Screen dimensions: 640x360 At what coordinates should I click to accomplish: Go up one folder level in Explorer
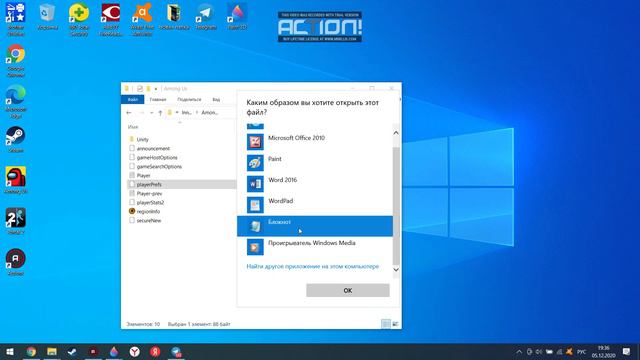160,112
